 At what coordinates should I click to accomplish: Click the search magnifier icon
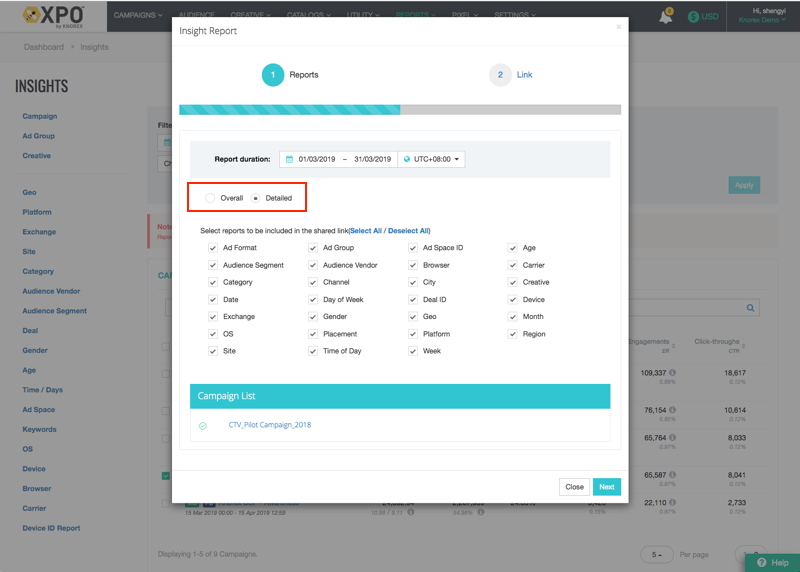point(751,308)
